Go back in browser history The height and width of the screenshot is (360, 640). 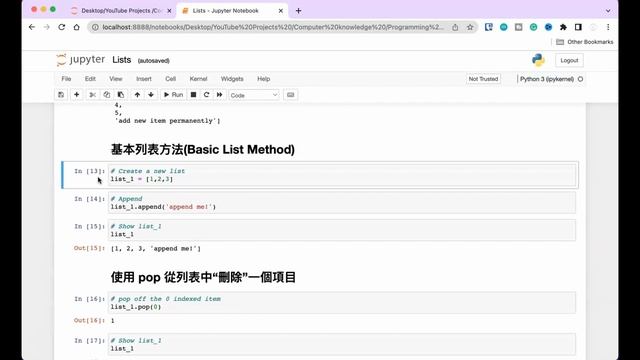coord(32,27)
